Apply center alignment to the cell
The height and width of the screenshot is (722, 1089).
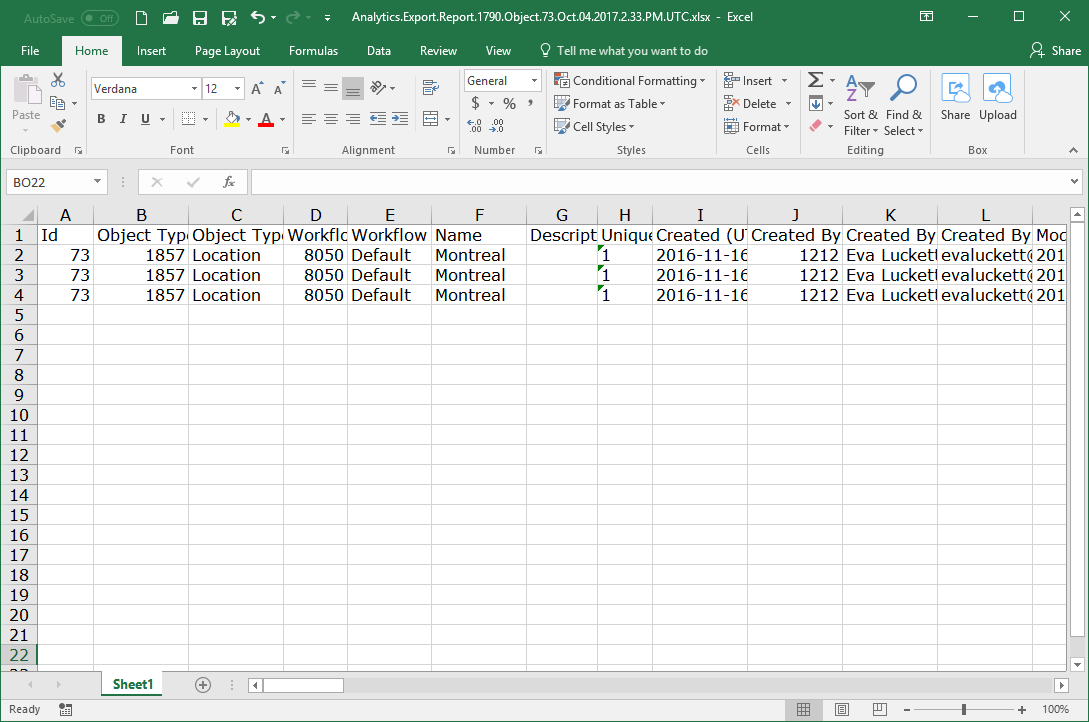[330, 118]
